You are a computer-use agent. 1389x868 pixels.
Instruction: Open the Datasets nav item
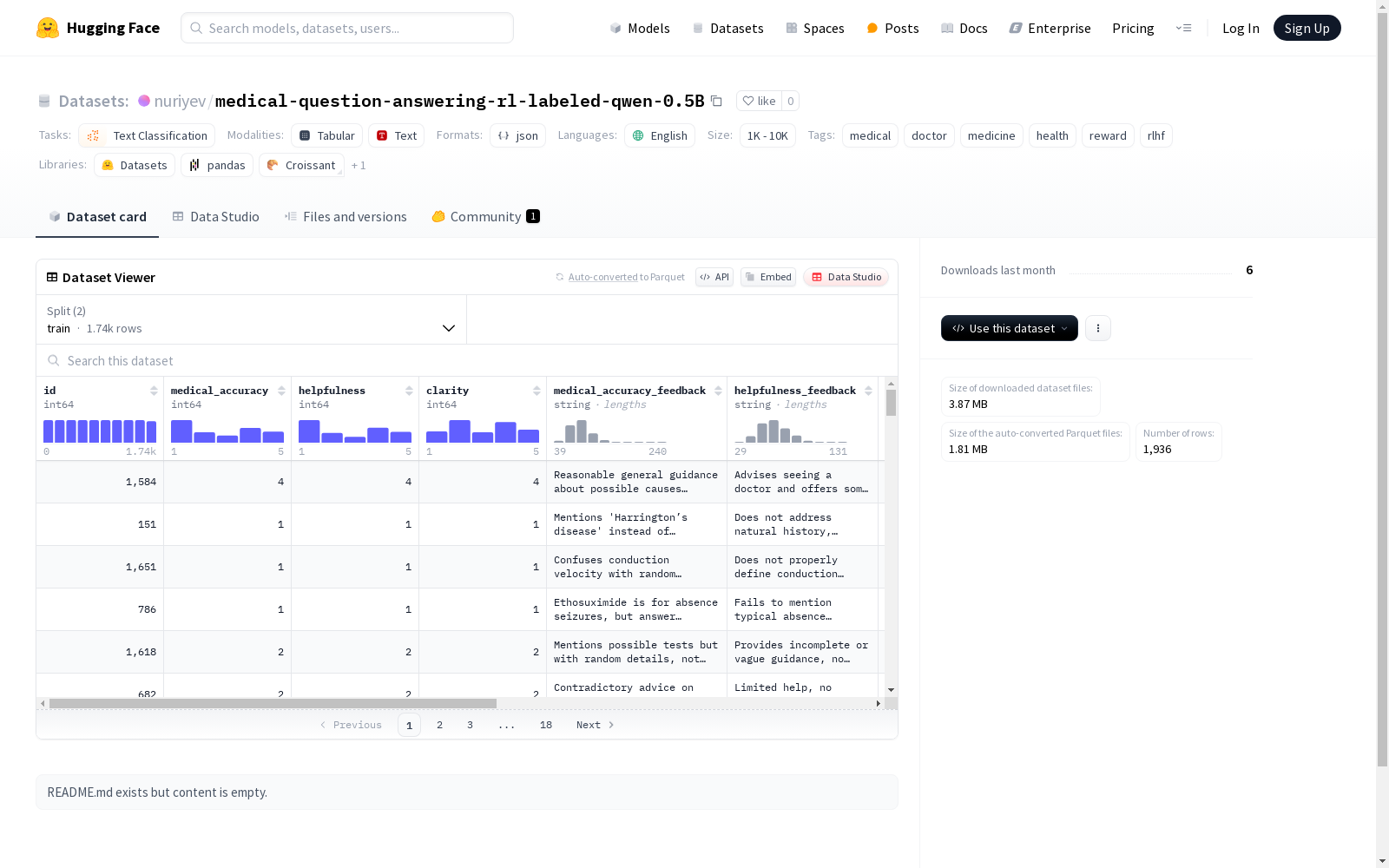[727, 28]
